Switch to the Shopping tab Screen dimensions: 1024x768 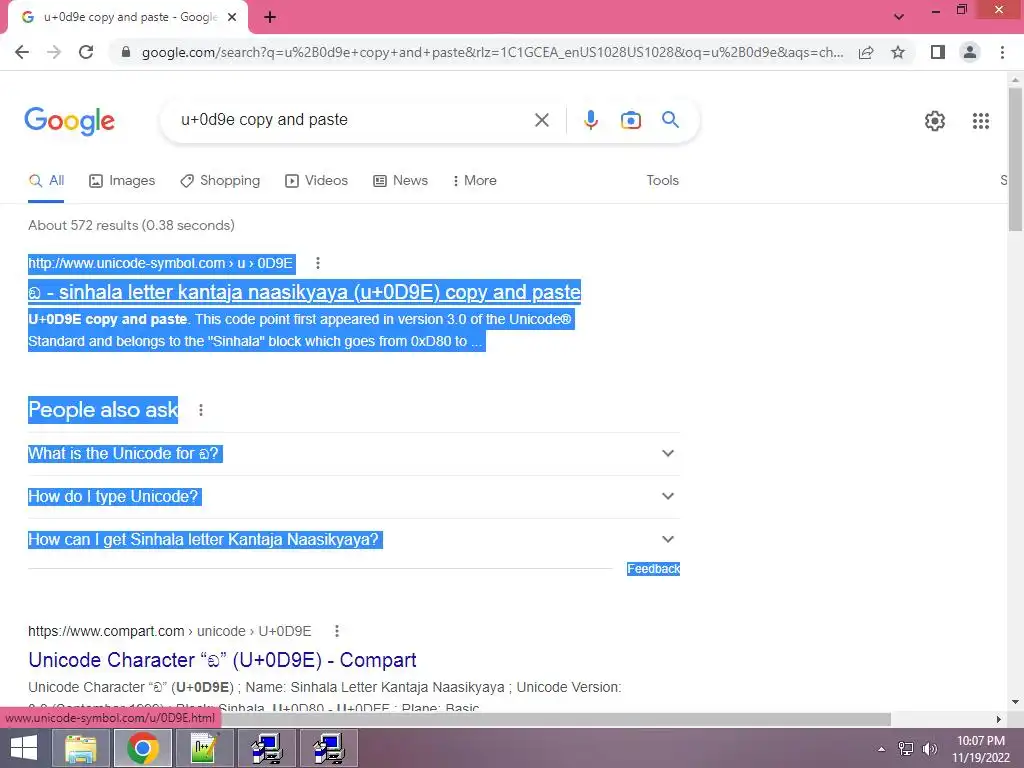pos(220,181)
